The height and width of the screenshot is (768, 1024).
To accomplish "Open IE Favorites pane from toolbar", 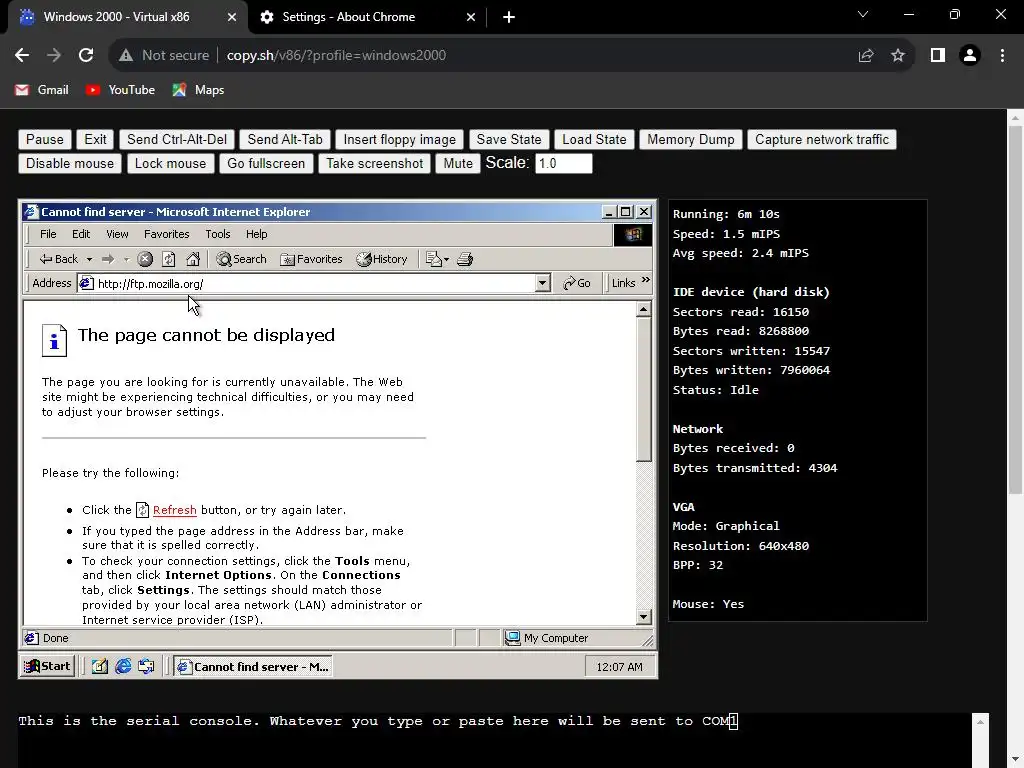I will (x=312, y=259).
